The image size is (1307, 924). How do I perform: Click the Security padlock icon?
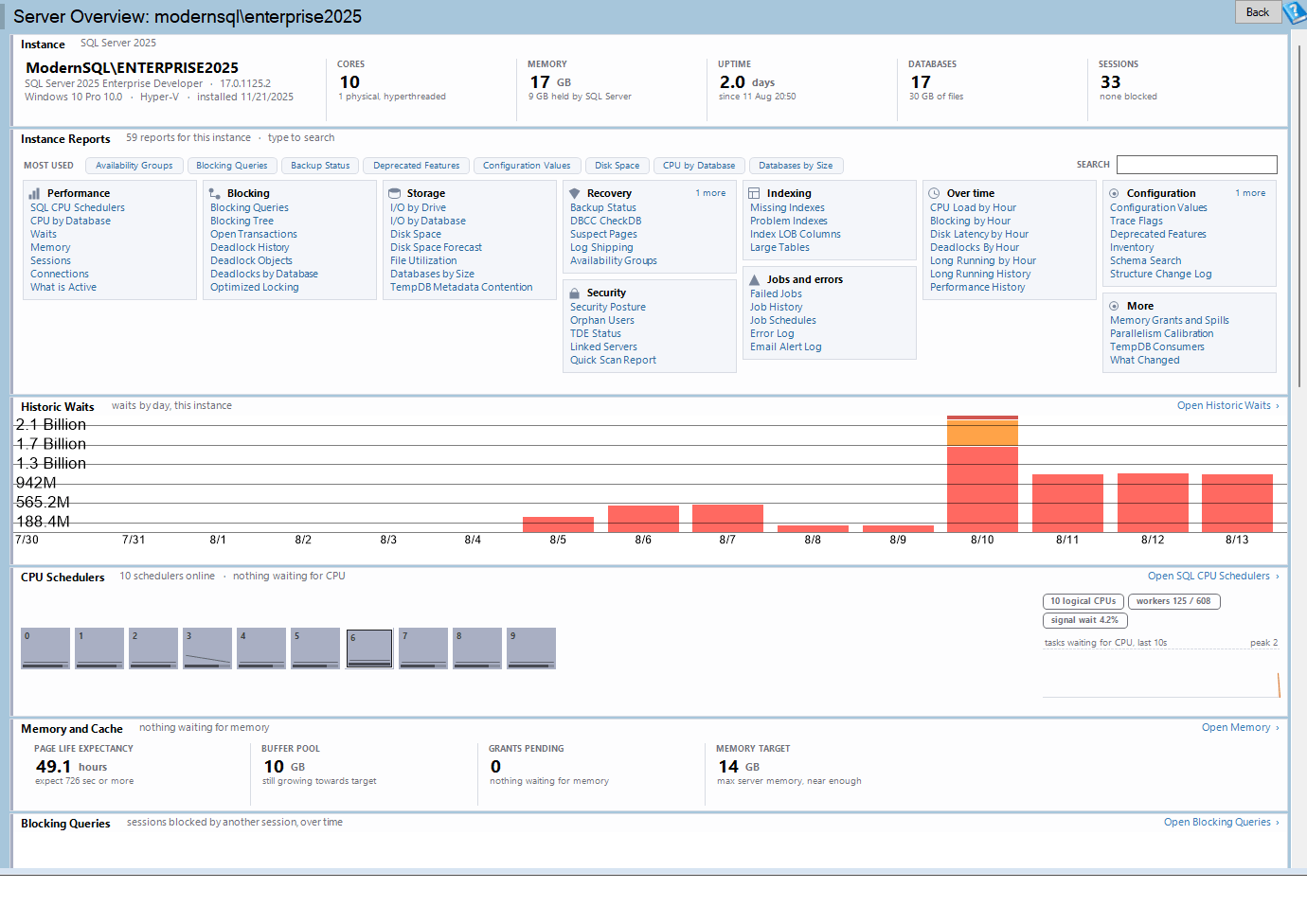(574, 293)
